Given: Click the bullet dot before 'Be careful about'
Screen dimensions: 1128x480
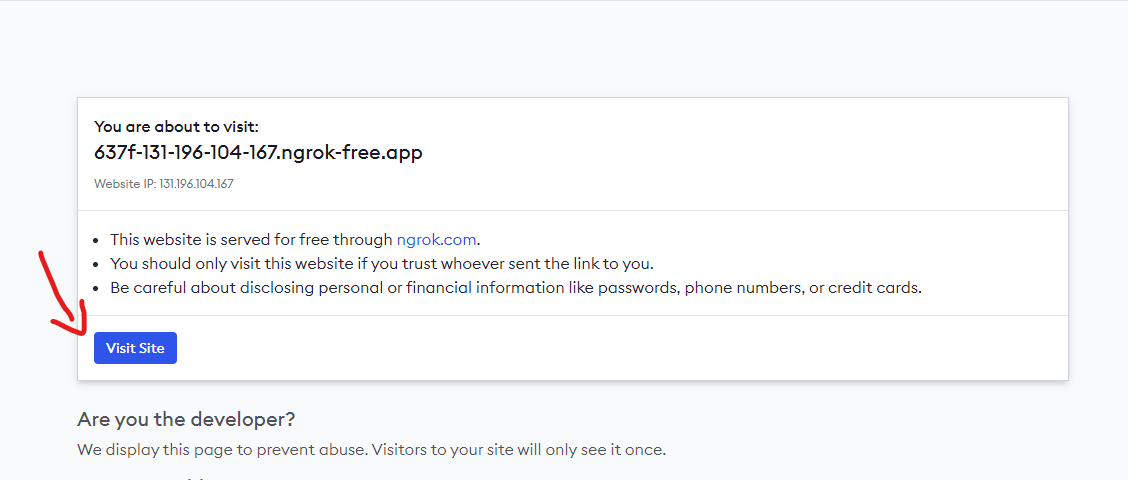Looking at the screenshot, I should pos(98,289).
